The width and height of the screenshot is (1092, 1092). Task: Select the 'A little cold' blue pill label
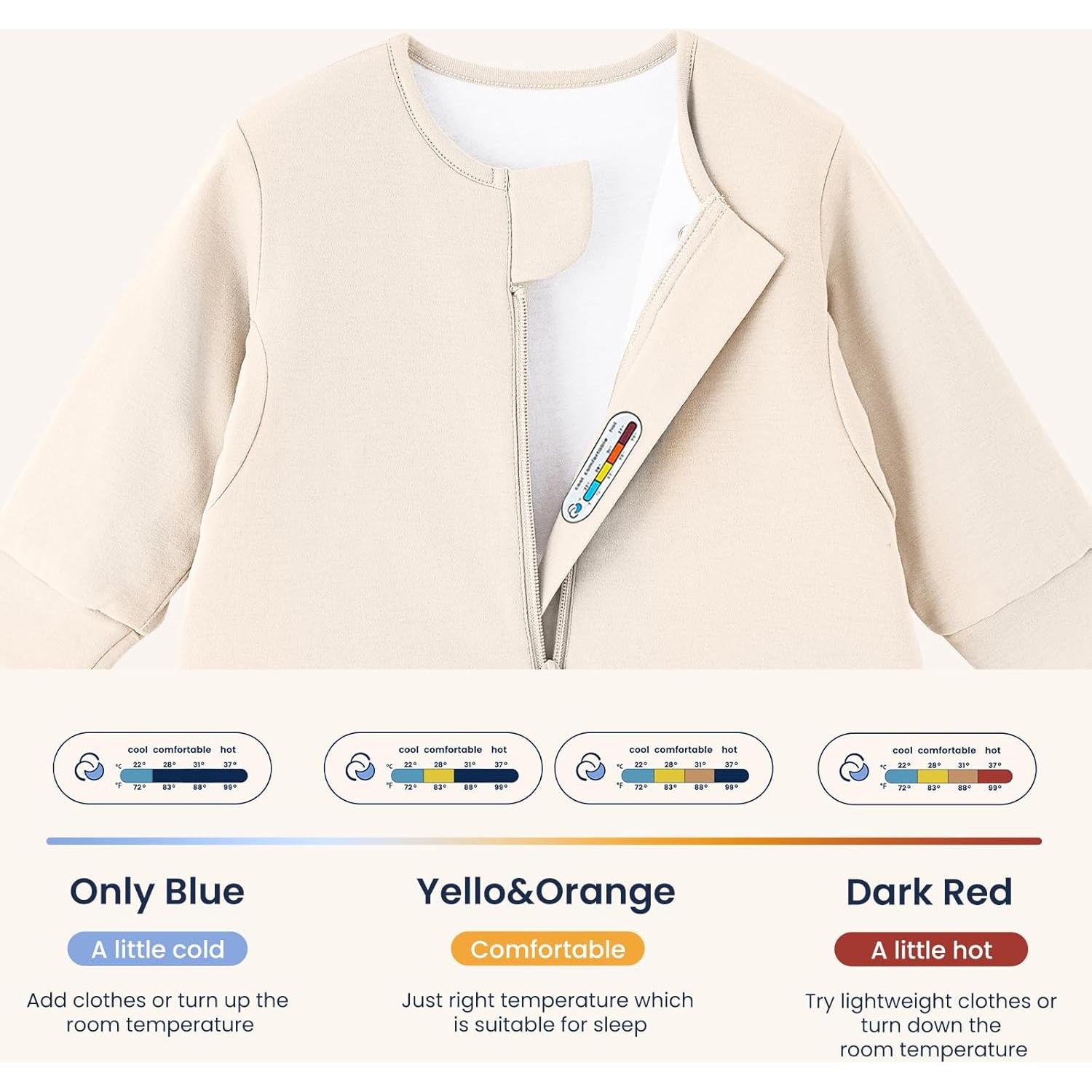coord(157,949)
